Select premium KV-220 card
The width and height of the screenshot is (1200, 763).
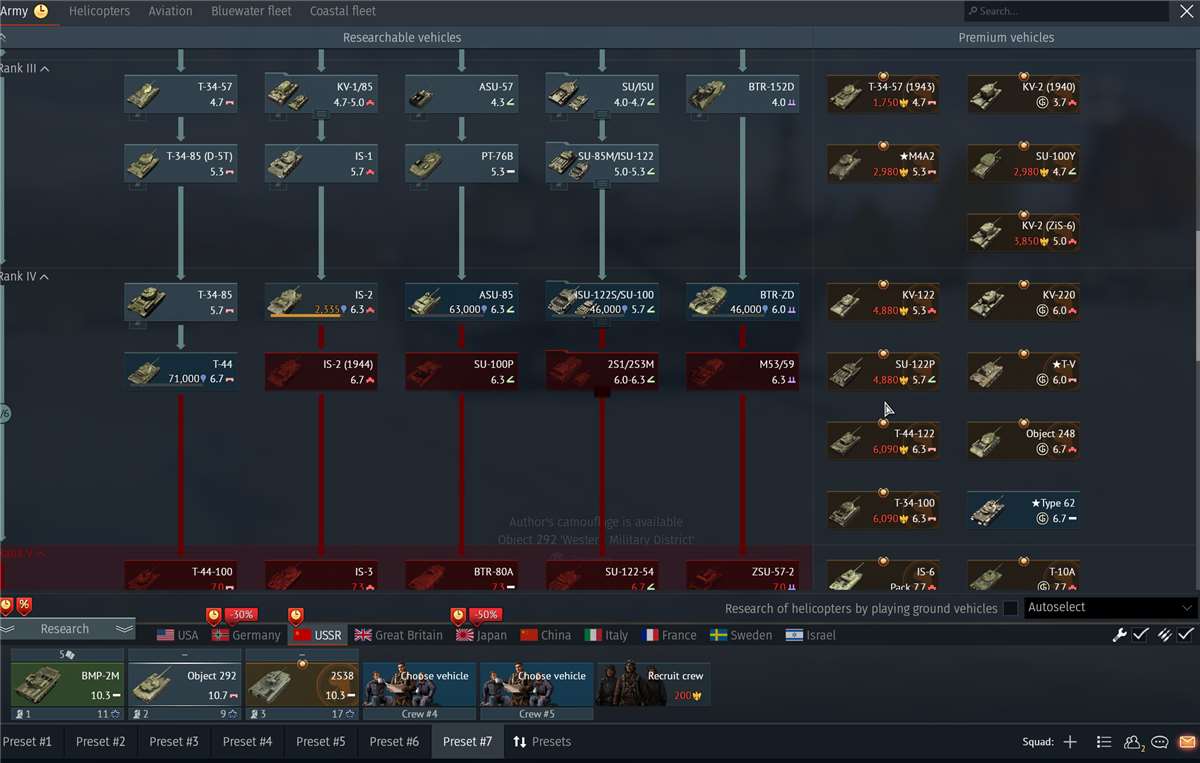click(x=1024, y=302)
